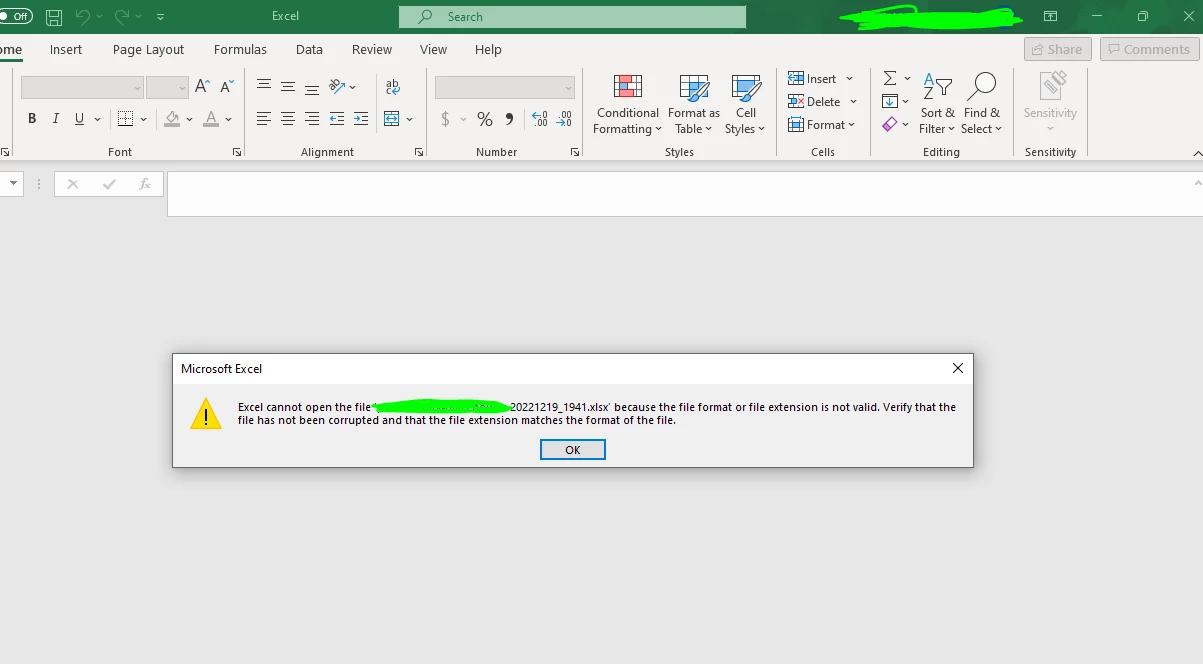Click the Sensitivity button
This screenshot has width=1203, height=664.
tap(1050, 103)
